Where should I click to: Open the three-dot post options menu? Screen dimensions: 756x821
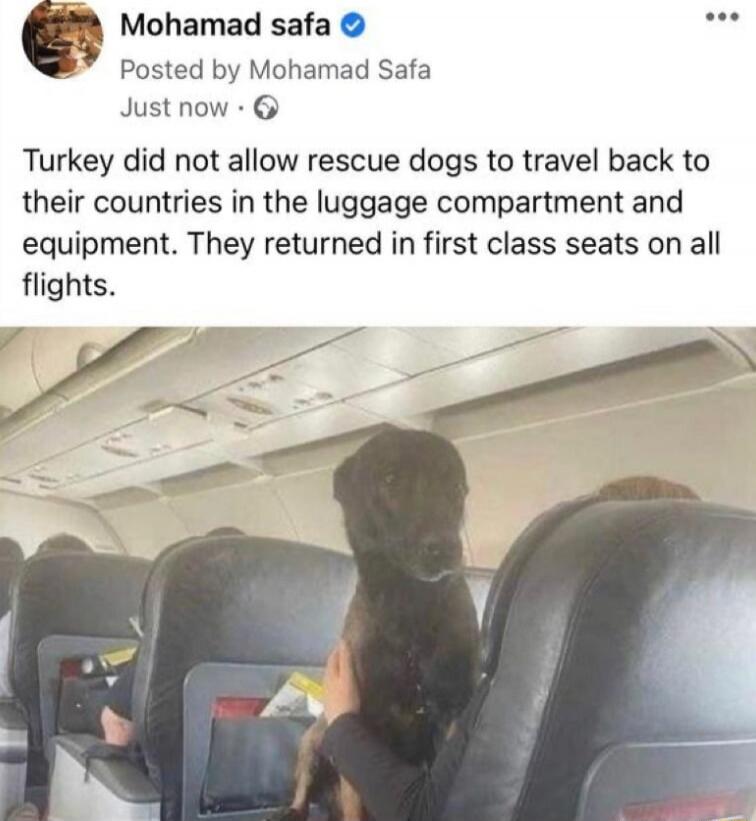coord(722,17)
